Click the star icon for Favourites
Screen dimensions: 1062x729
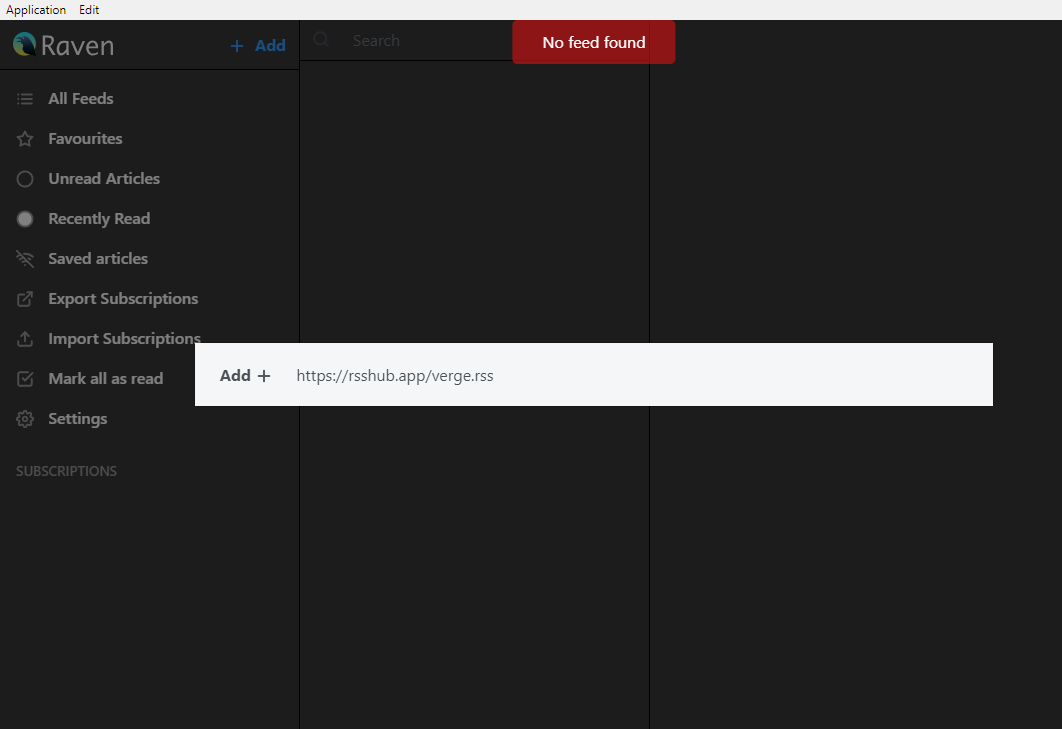point(24,138)
